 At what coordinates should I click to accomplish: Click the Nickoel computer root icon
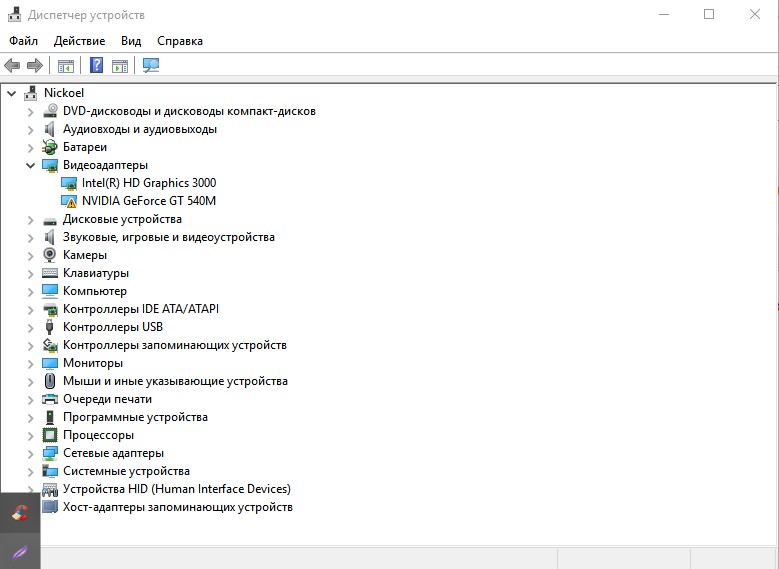coord(31,93)
